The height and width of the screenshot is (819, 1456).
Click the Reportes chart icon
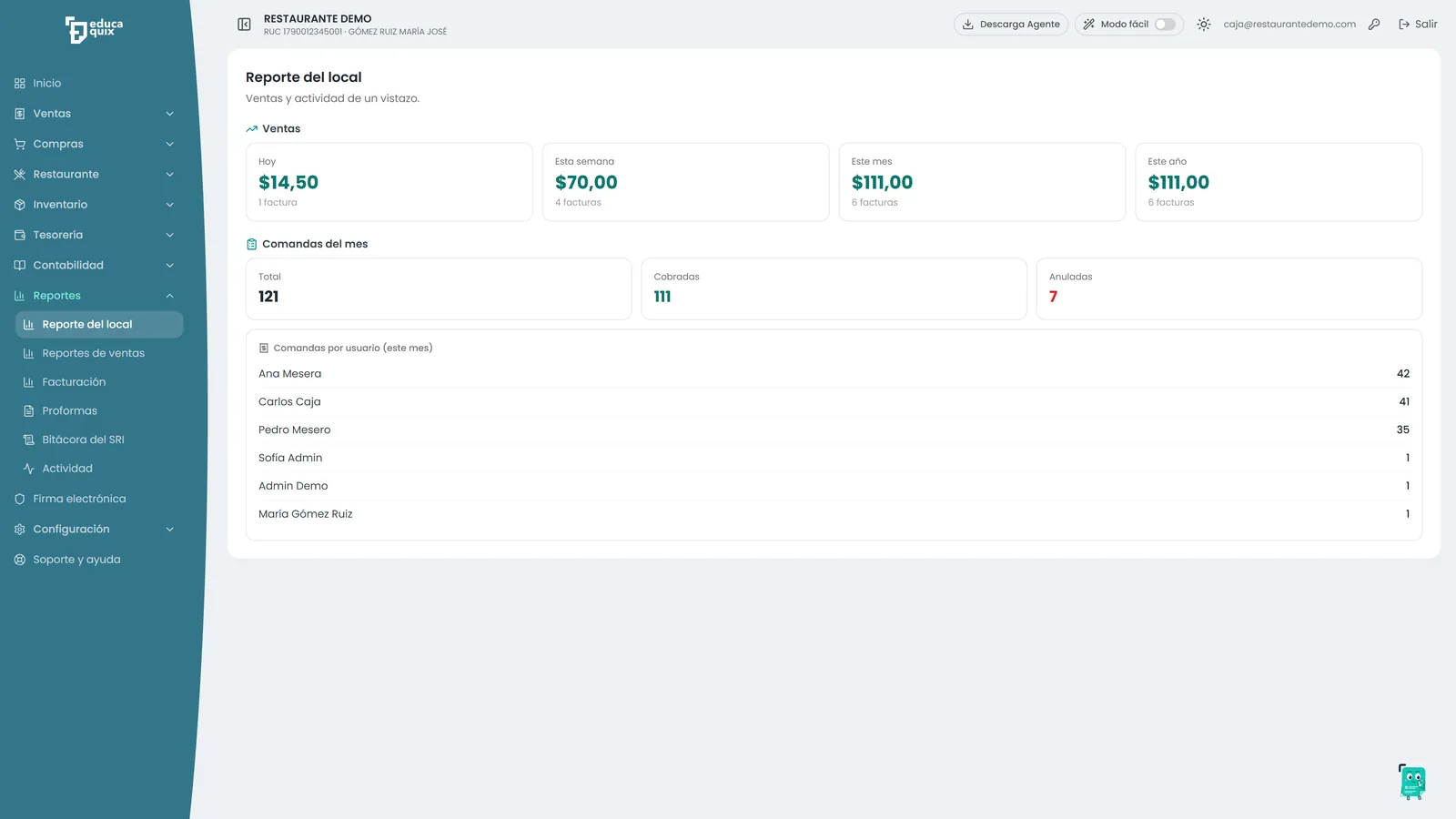coord(20,296)
